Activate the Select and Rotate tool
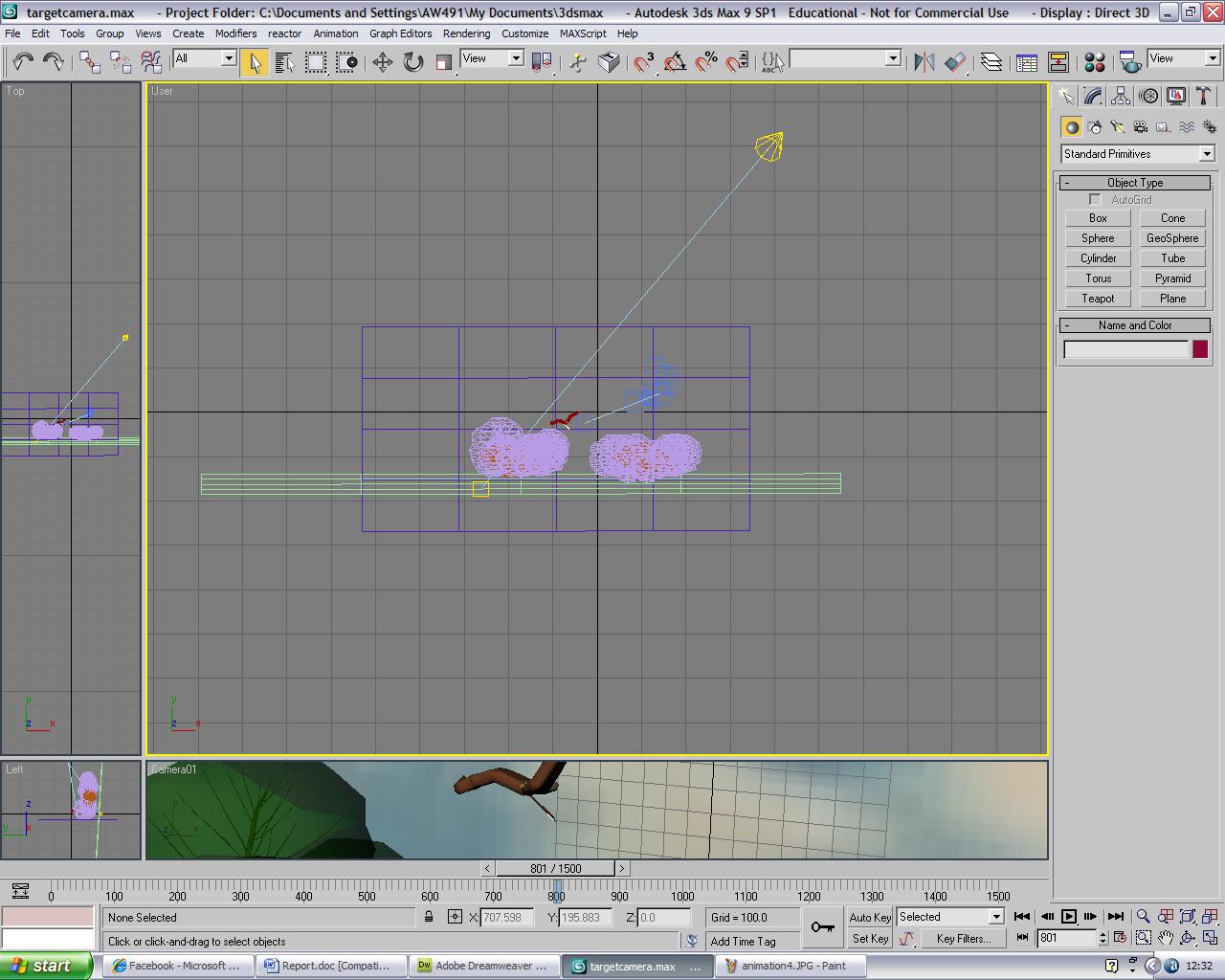1225x980 pixels. 412,62
